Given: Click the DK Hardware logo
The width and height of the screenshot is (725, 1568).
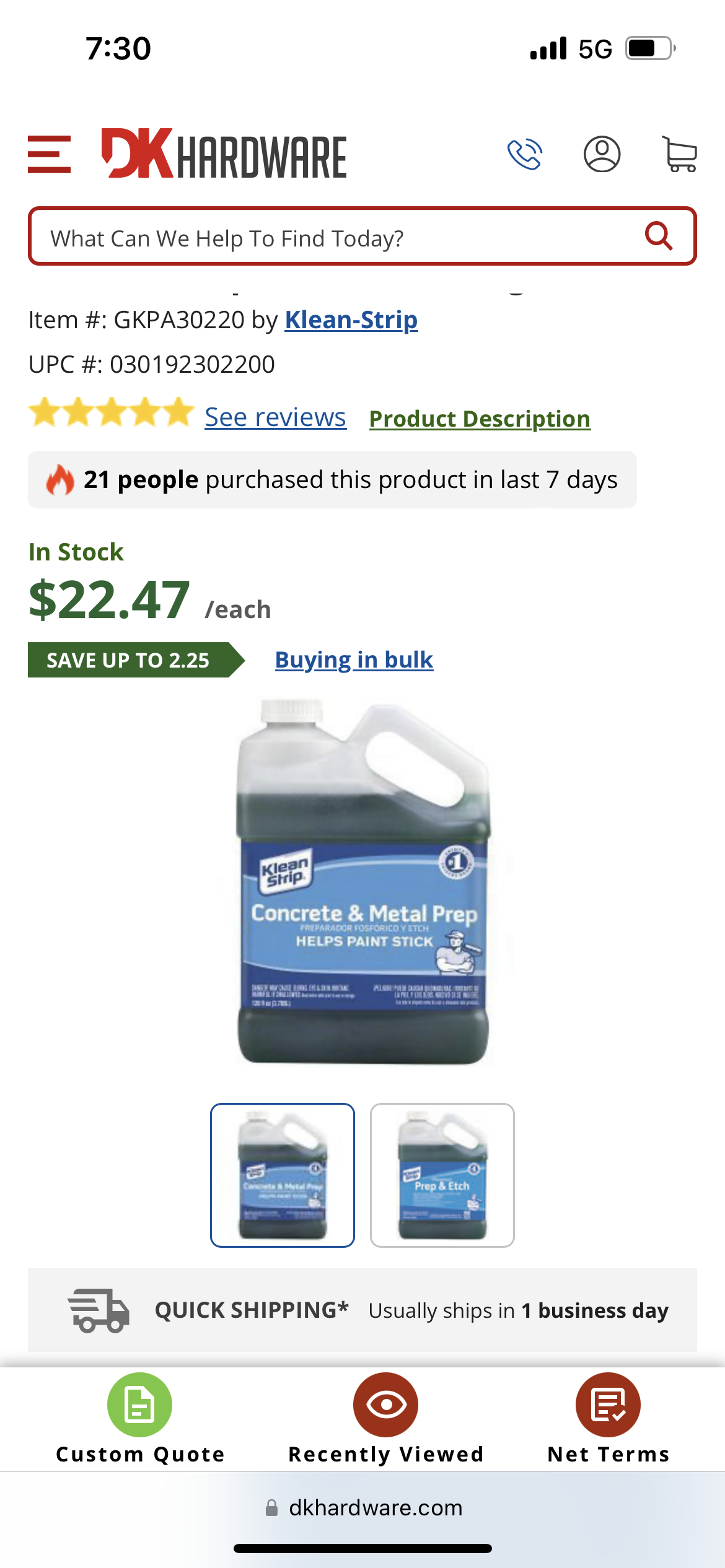Looking at the screenshot, I should [224, 154].
